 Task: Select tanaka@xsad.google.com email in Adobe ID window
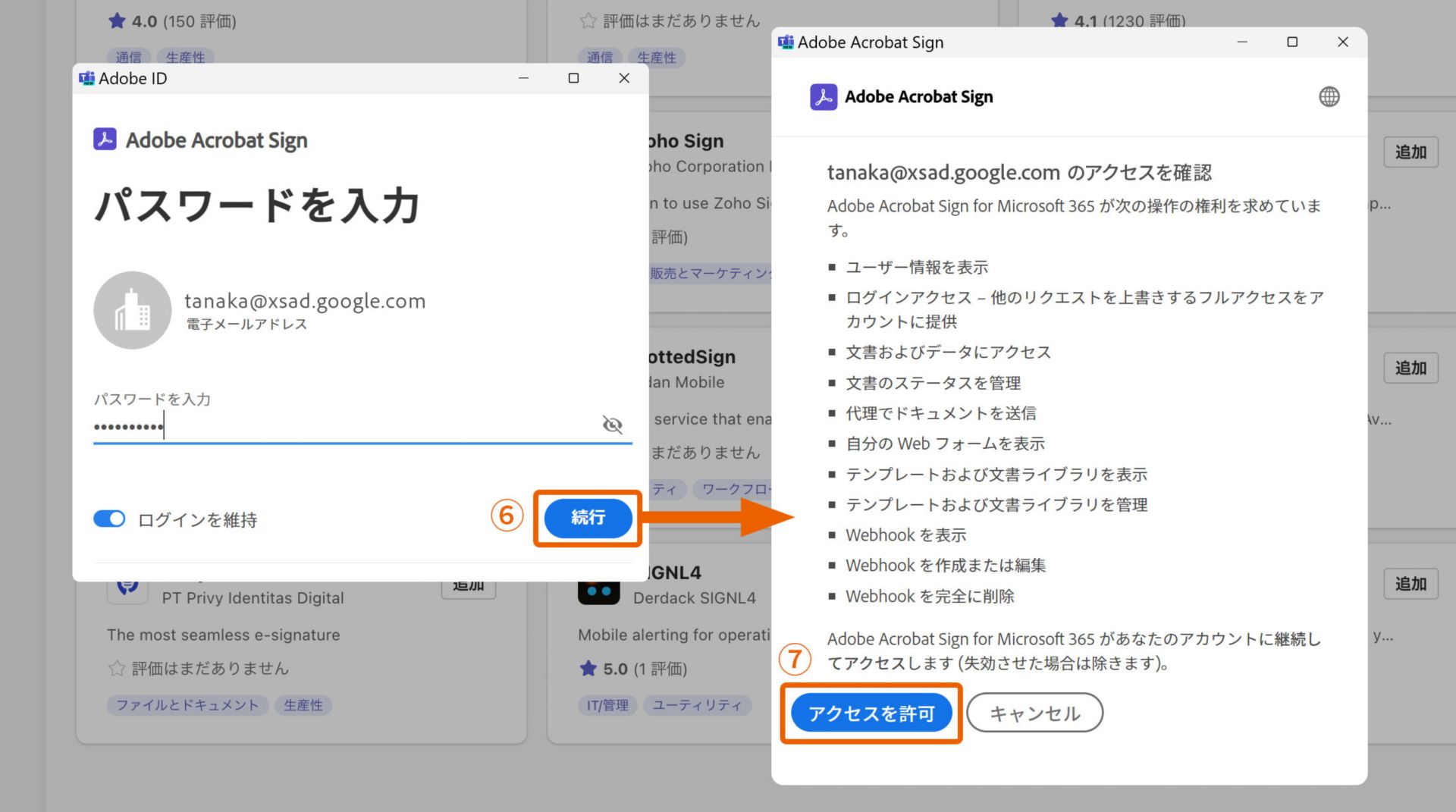click(x=305, y=301)
